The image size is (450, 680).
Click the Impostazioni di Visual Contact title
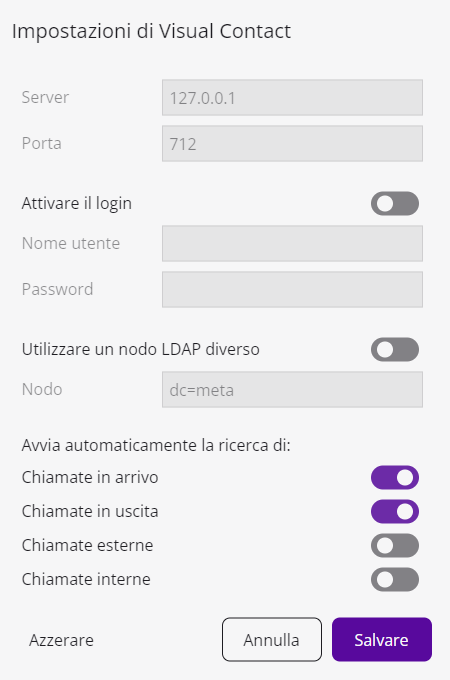(151, 31)
